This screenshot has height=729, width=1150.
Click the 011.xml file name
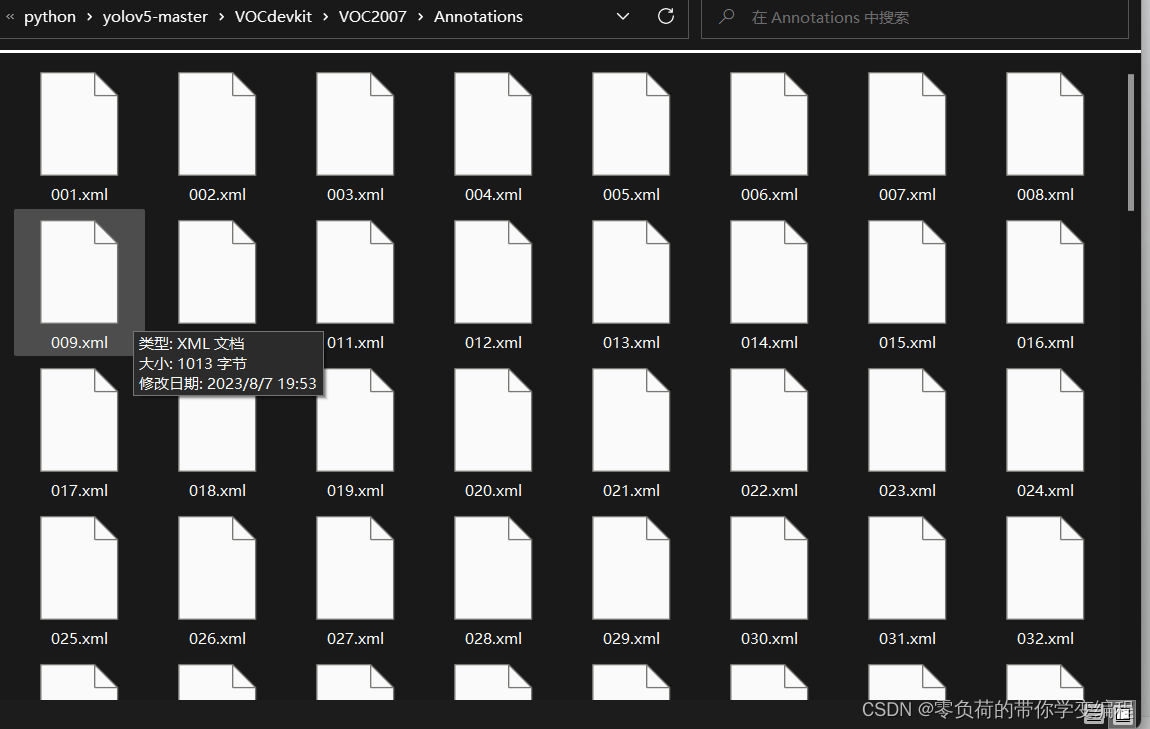point(355,342)
